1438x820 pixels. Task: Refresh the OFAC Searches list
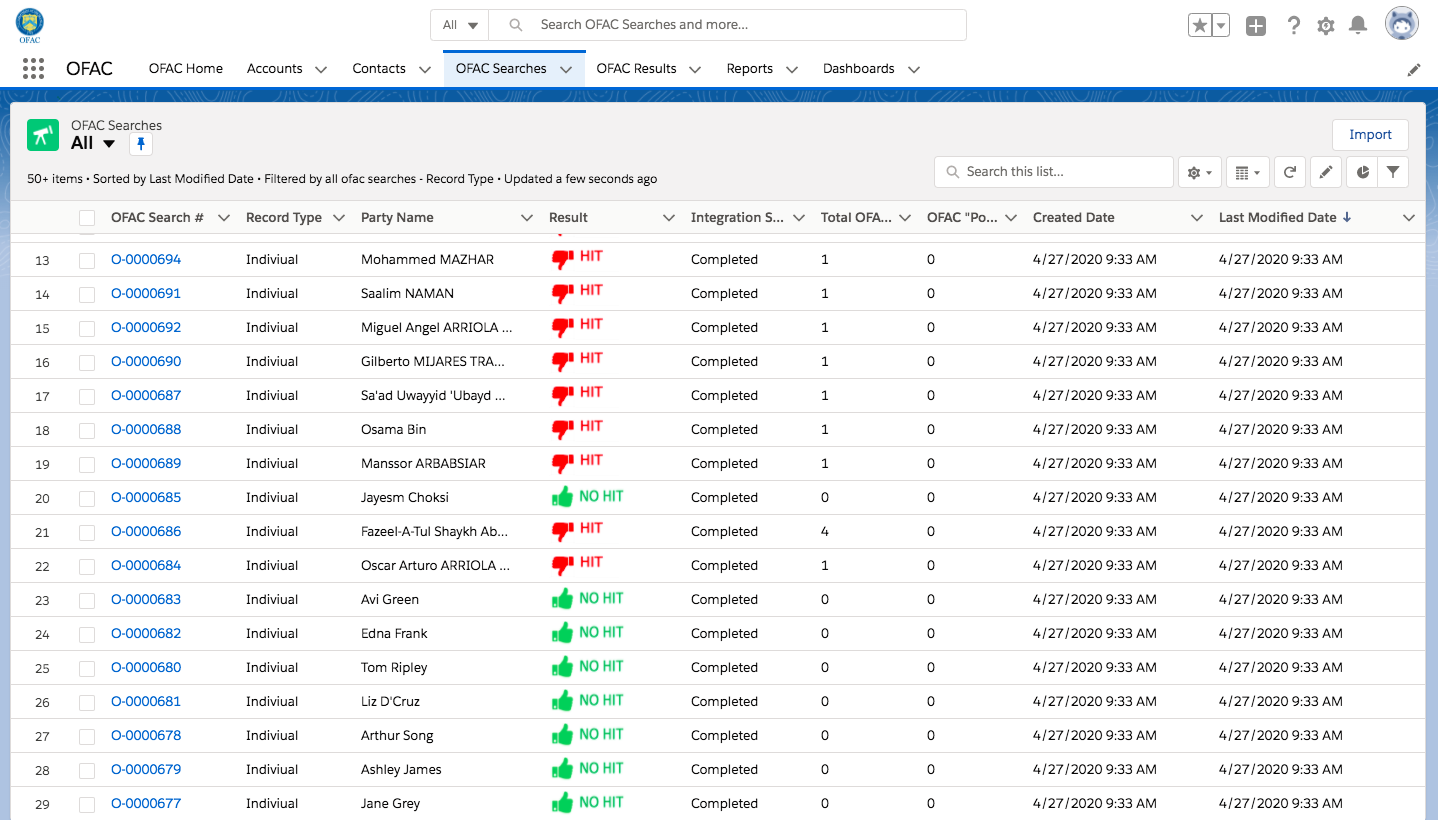1290,172
